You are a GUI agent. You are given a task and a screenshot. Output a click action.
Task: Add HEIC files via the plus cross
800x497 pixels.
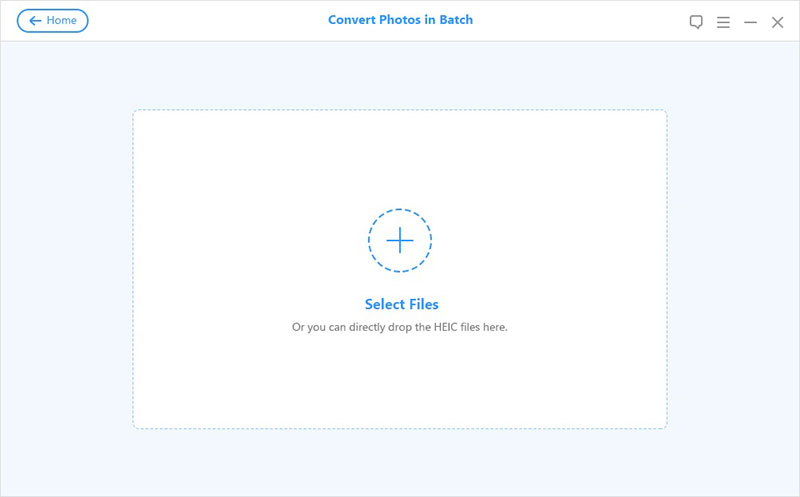(x=400, y=240)
